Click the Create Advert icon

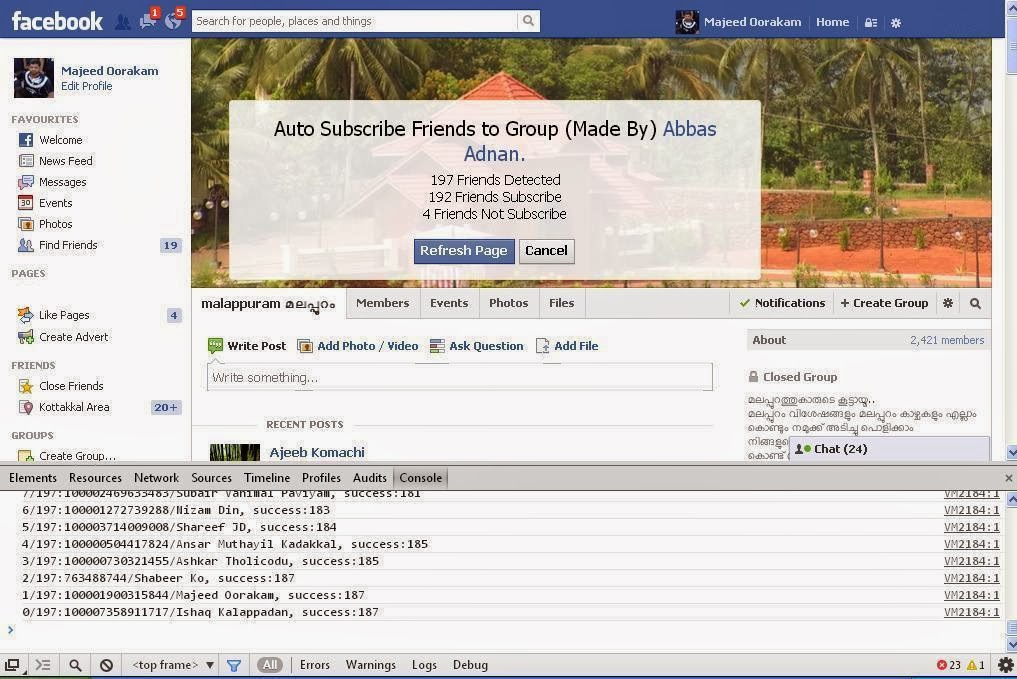pyautogui.click(x=26, y=337)
